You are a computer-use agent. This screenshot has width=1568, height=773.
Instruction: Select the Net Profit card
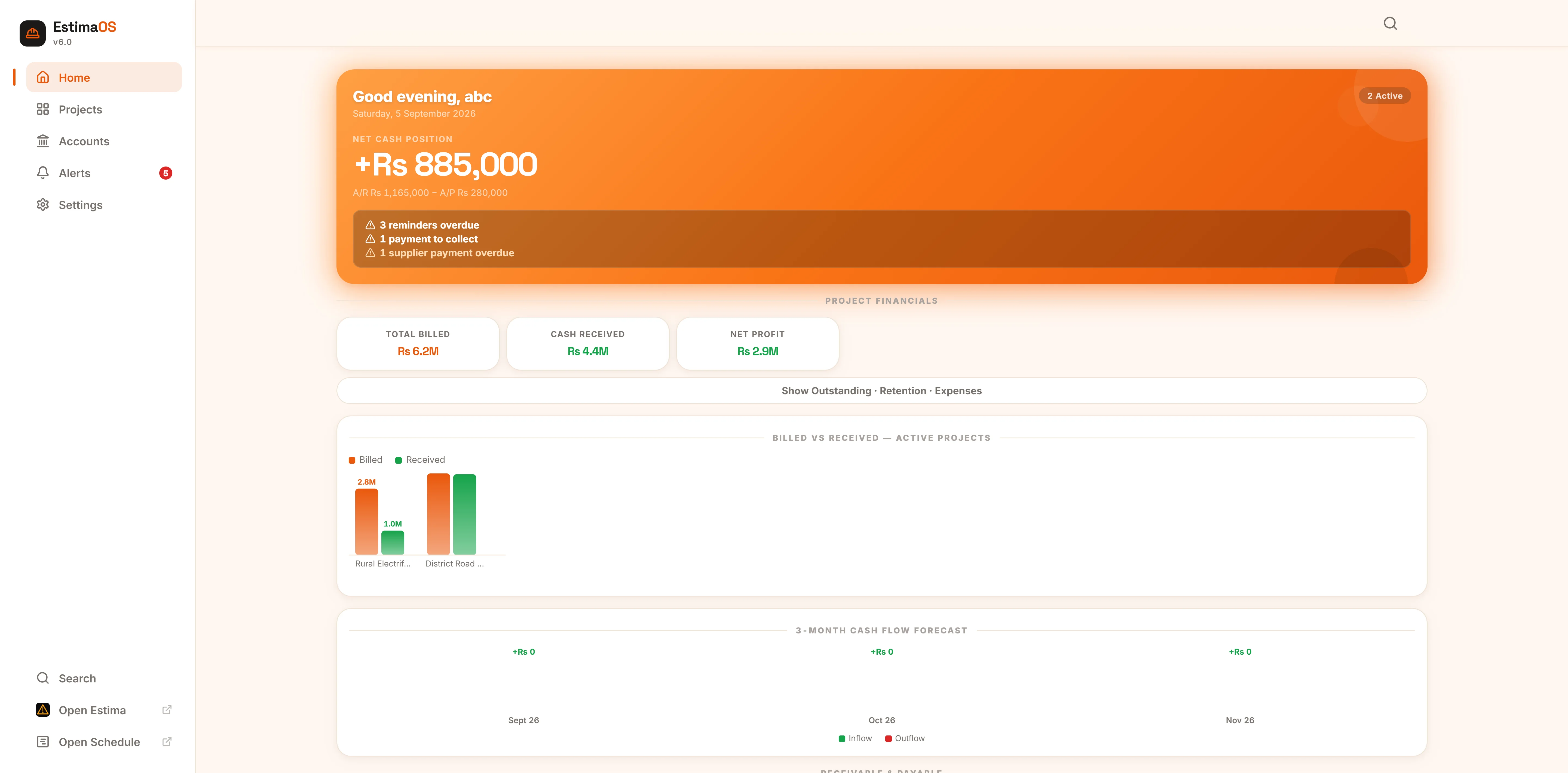coord(758,344)
